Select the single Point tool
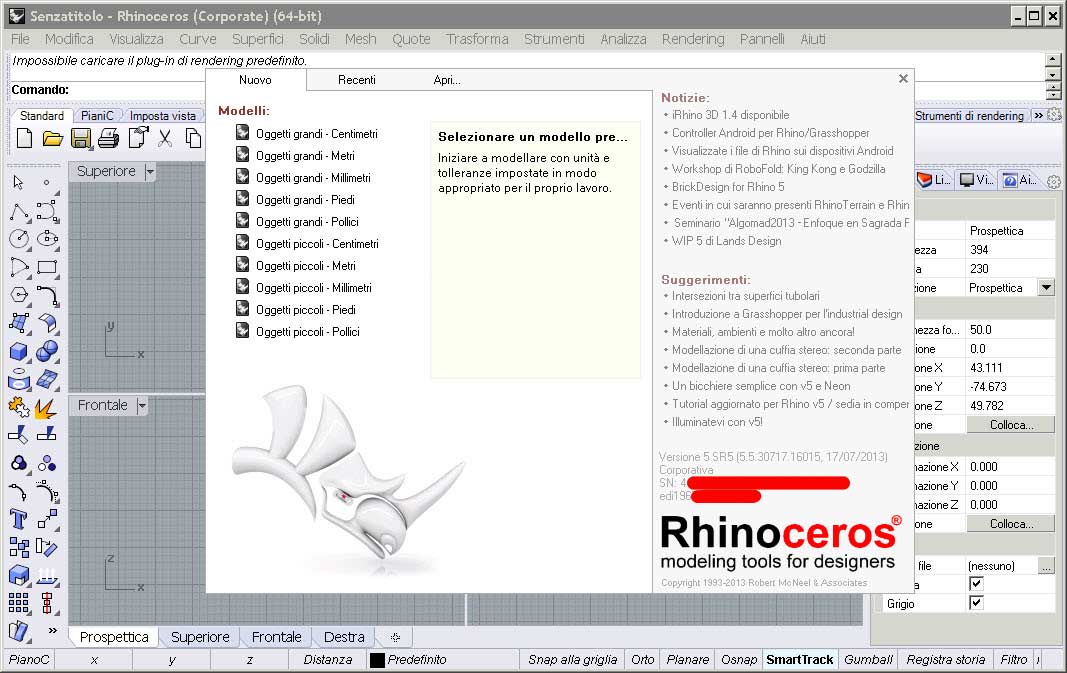This screenshot has height=673, width=1067. coord(46,182)
